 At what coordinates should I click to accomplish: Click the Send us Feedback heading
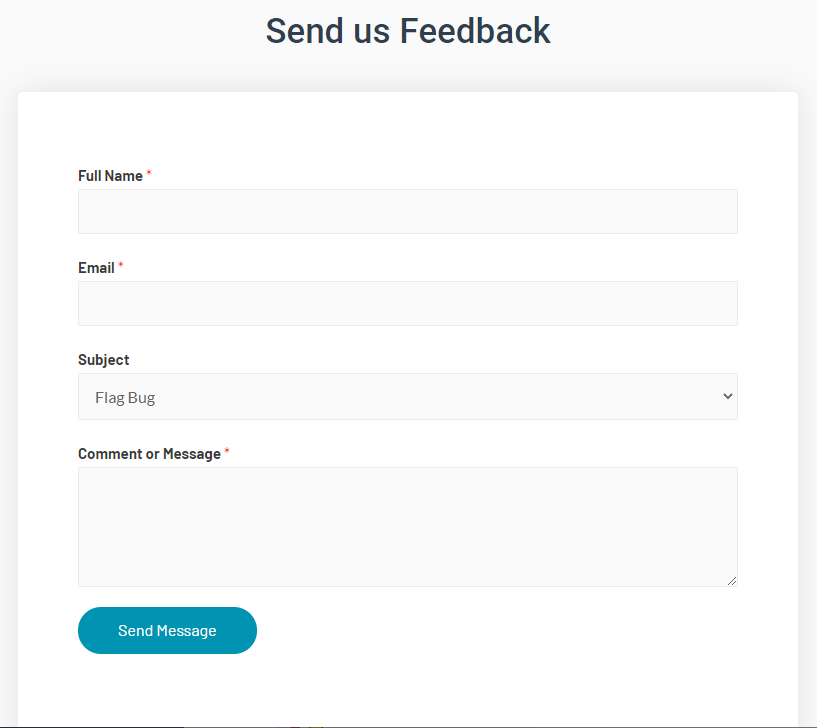click(x=407, y=31)
